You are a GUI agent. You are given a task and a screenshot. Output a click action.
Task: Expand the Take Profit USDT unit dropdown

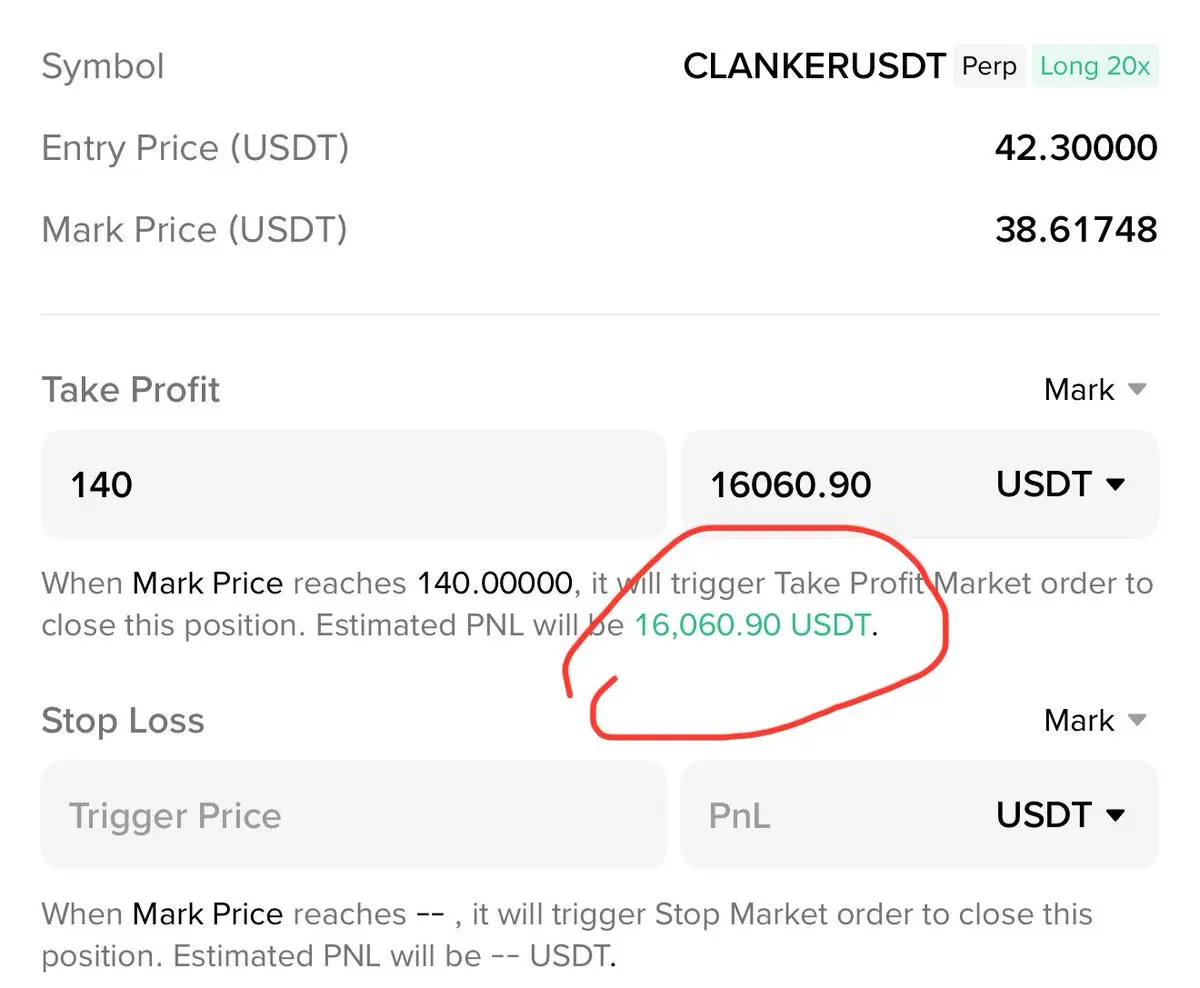[x=1061, y=484]
